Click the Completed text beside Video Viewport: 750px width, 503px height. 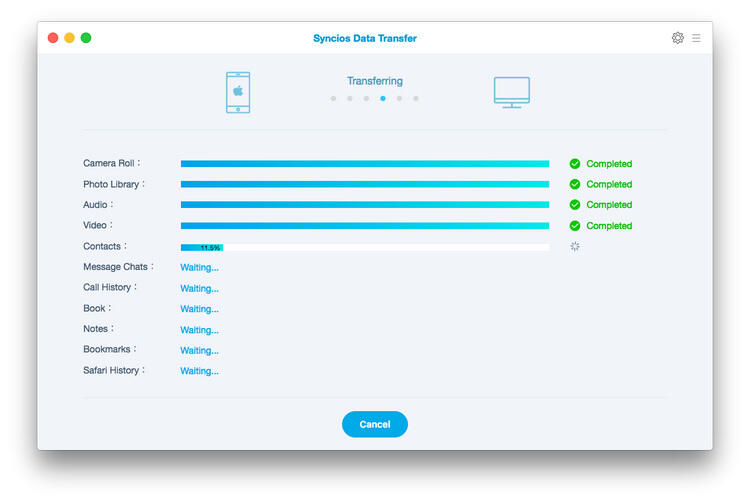click(609, 226)
